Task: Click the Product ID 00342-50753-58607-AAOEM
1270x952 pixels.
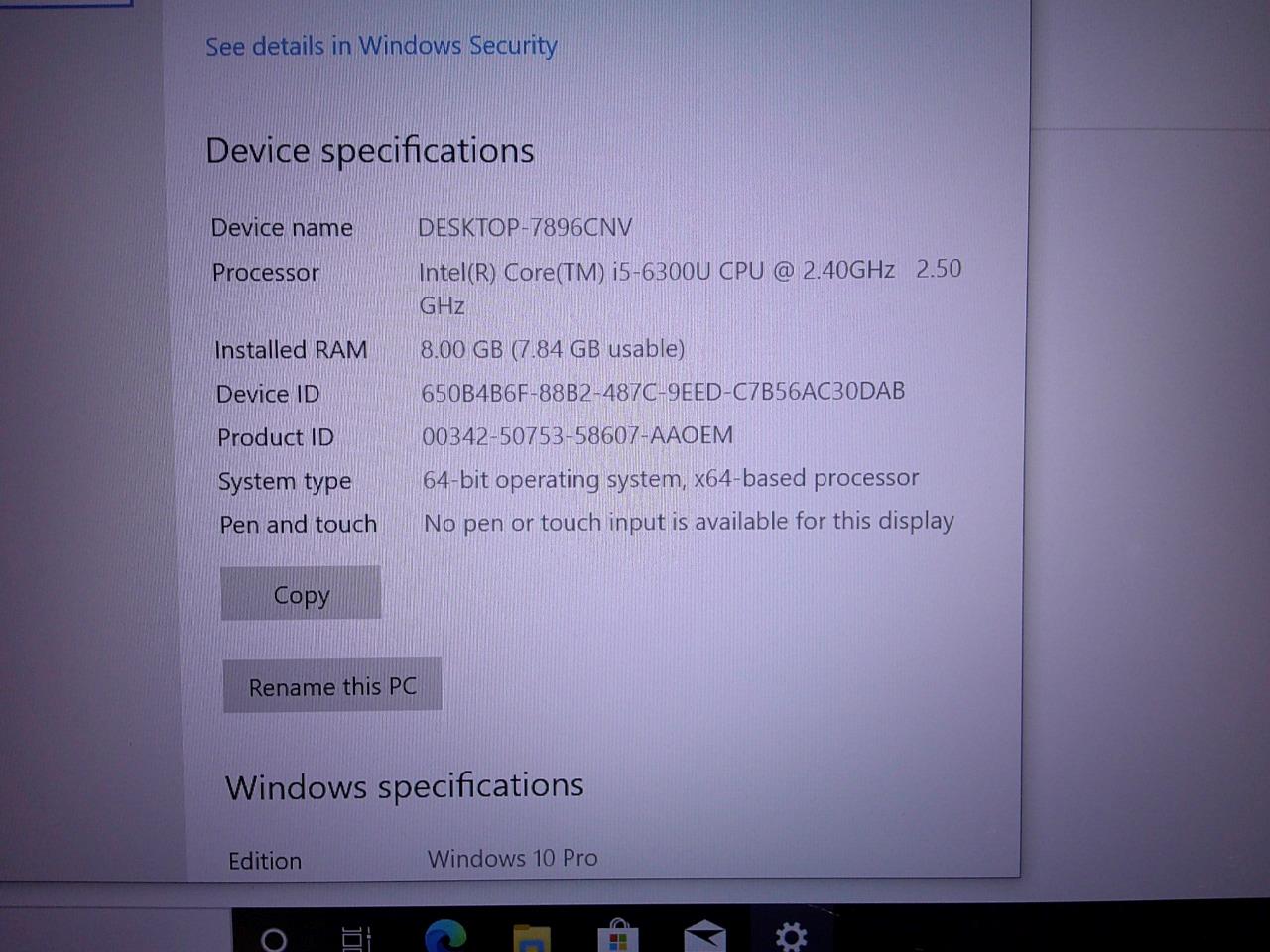Action: click(x=577, y=435)
